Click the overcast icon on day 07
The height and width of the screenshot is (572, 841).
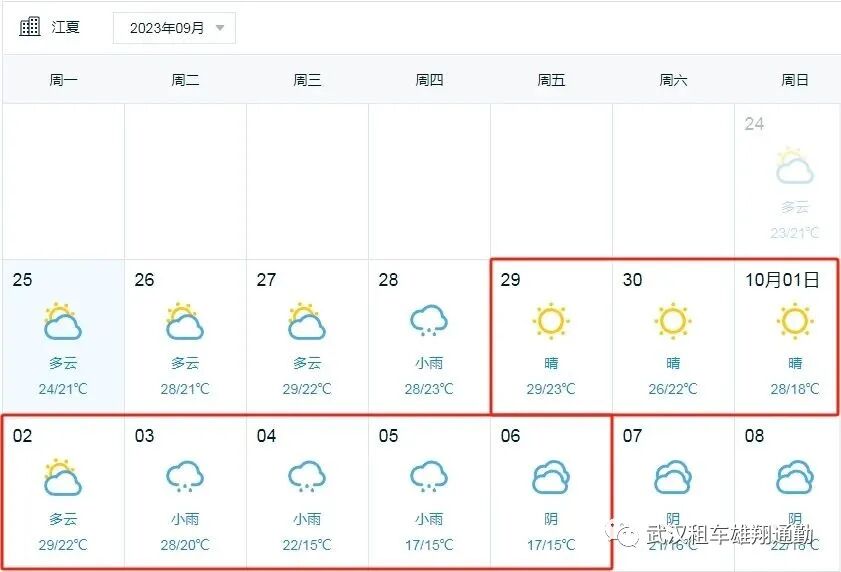coord(673,476)
